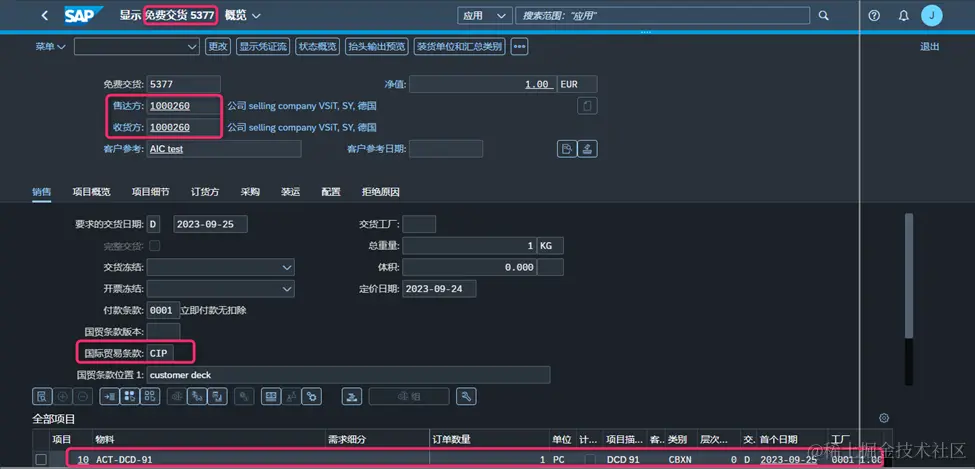
Task: Open the 应用 search scope dropdown
Action: click(485, 16)
